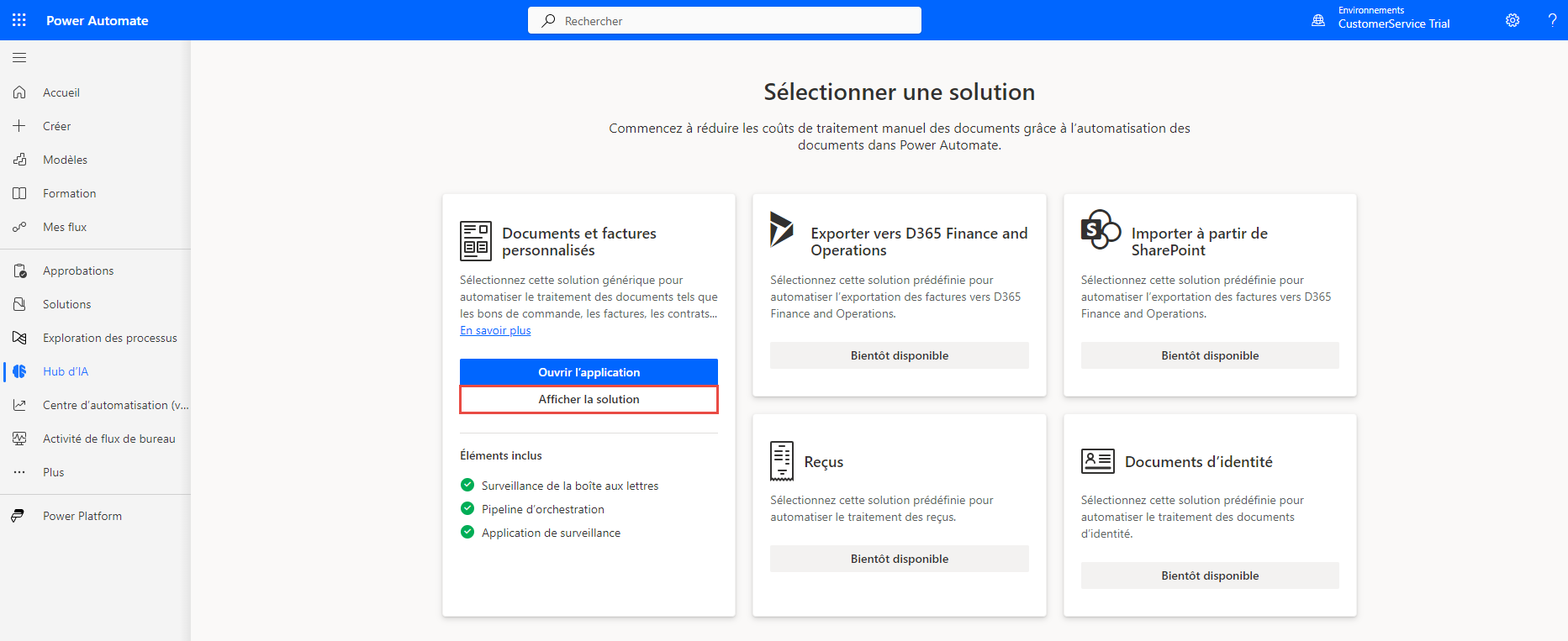
Task: Click the search magnifier icon
Action: 548,20
